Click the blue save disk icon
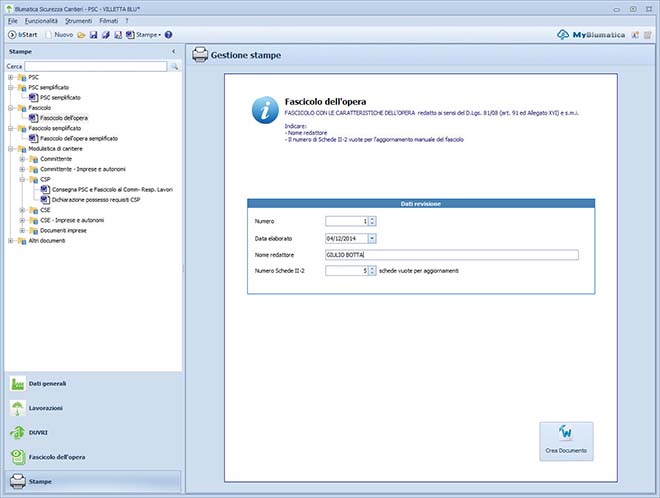 click(x=93, y=34)
